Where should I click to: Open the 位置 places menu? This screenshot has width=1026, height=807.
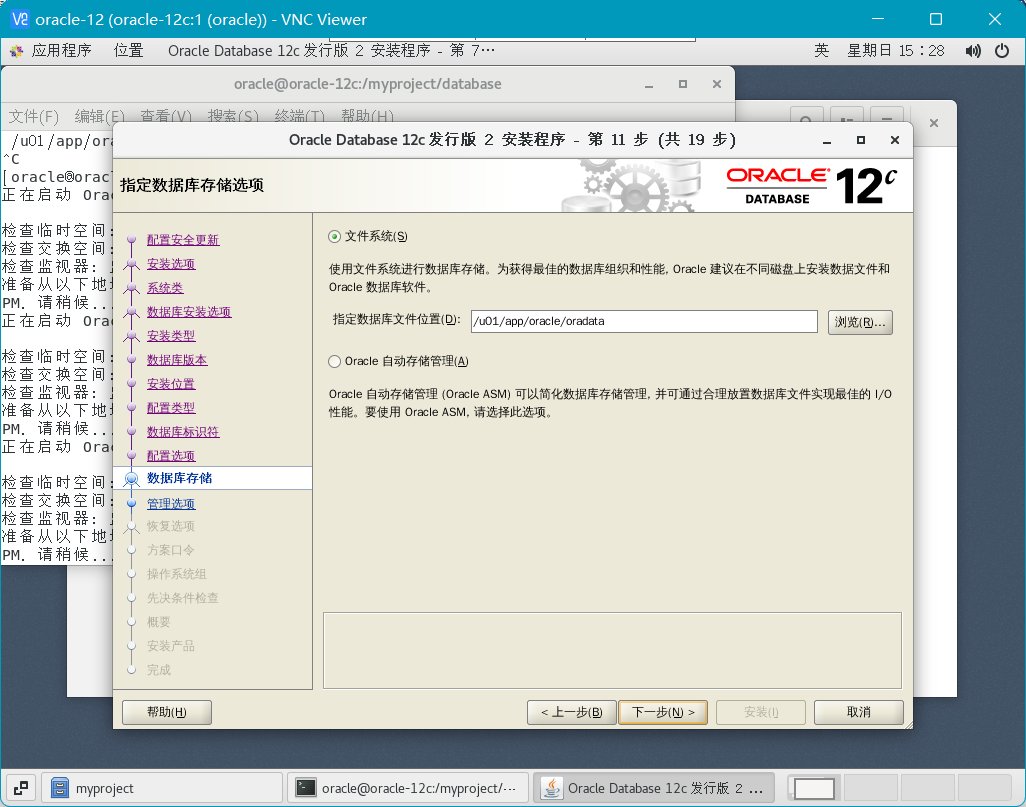click(x=128, y=50)
